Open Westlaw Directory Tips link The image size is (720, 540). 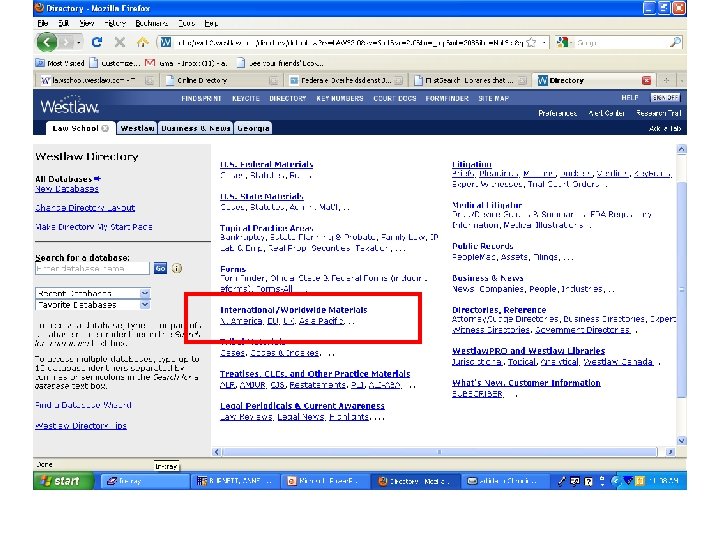pyautogui.click(x=81, y=426)
